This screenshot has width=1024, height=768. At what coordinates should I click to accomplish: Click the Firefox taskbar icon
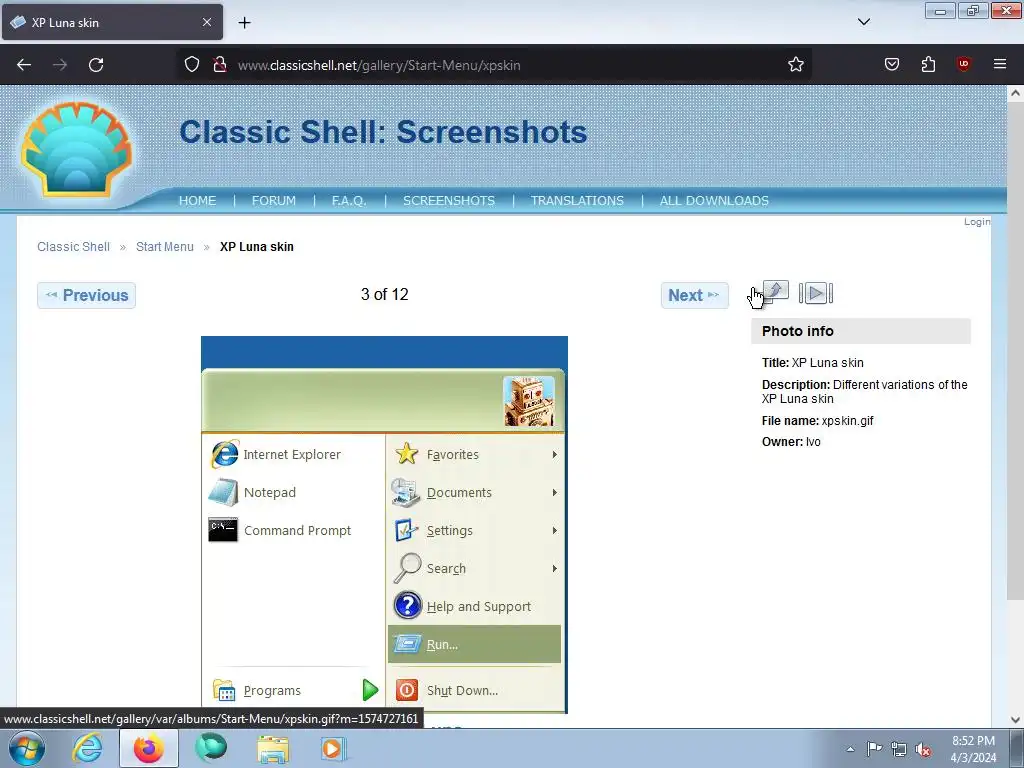pos(149,748)
